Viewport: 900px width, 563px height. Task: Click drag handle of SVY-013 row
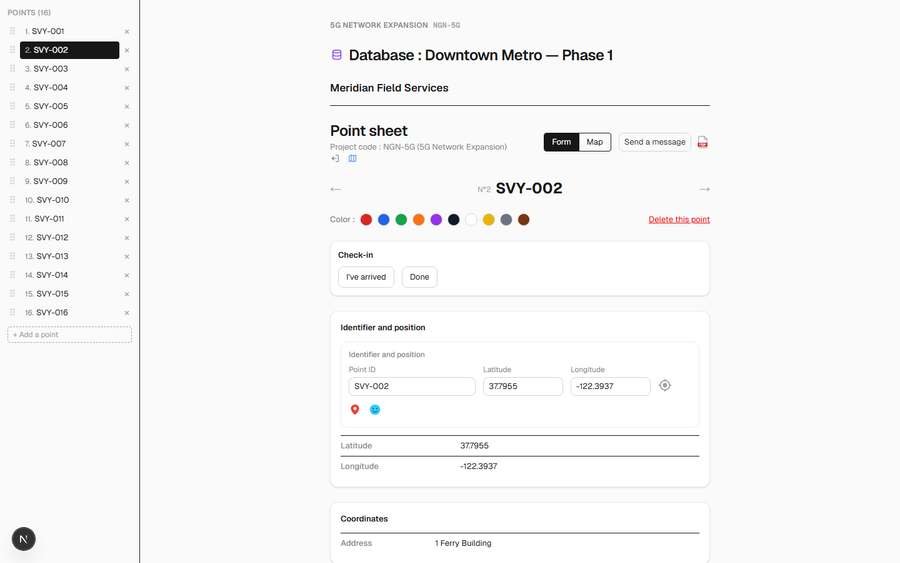pos(13,256)
